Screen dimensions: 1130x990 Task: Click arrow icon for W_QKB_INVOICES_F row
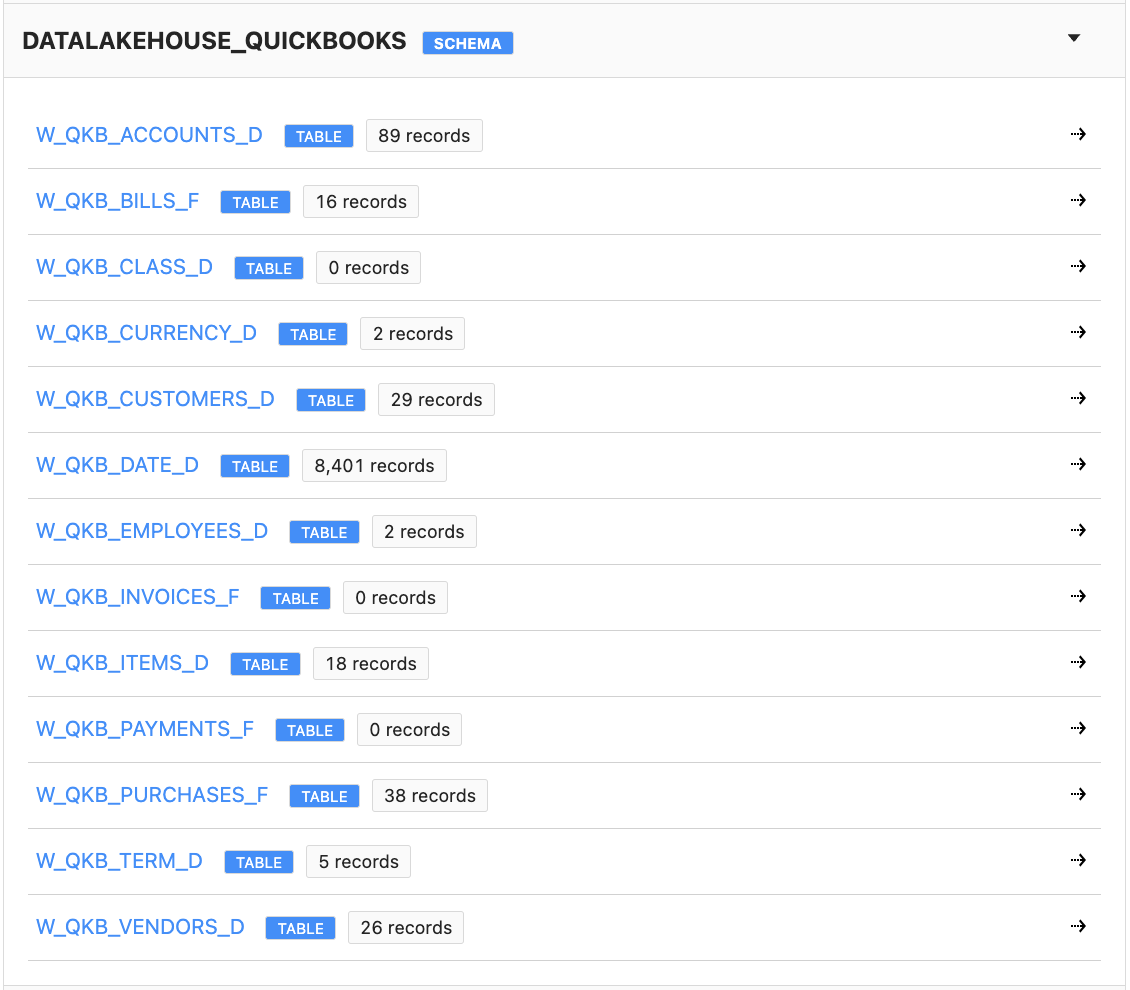pos(1077,597)
